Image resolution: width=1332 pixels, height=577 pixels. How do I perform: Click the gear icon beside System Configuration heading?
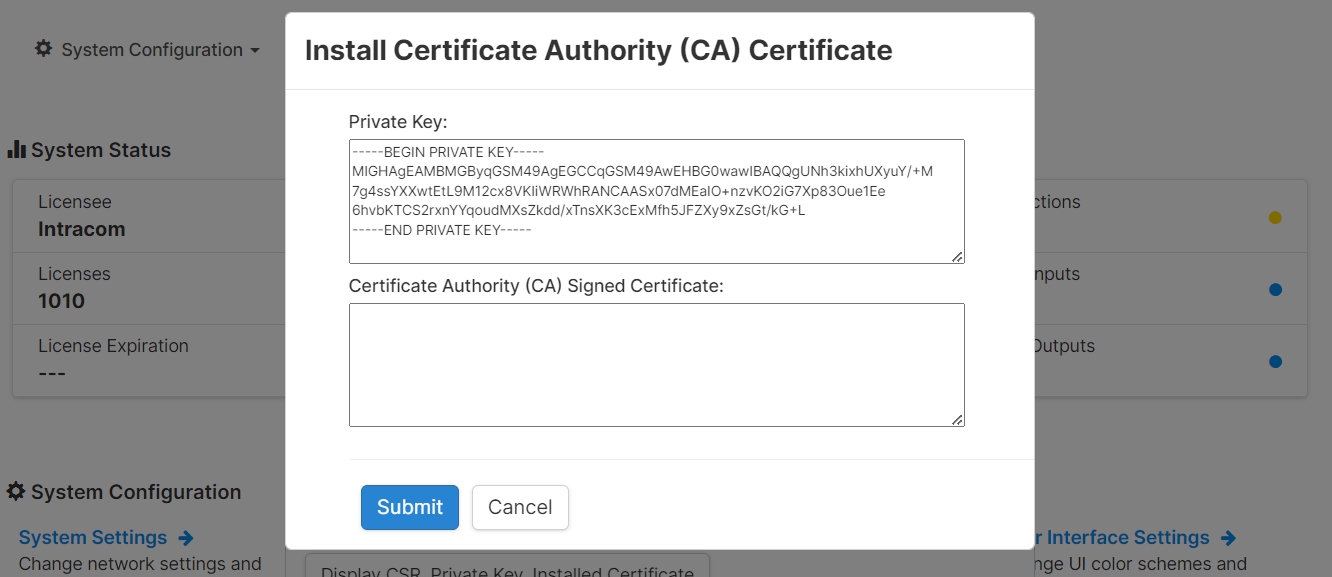(x=16, y=492)
